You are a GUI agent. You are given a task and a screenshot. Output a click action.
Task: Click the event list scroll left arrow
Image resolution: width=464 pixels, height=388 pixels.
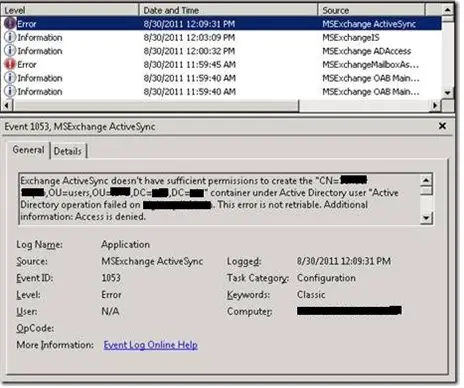point(7,106)
